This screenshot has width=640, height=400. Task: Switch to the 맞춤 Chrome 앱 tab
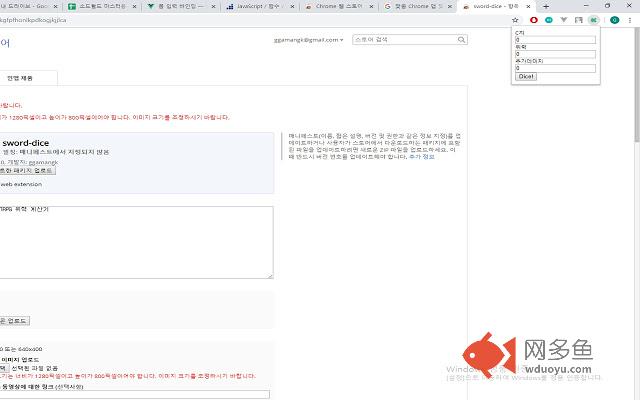pyautogui.click(x=418, y=7)
